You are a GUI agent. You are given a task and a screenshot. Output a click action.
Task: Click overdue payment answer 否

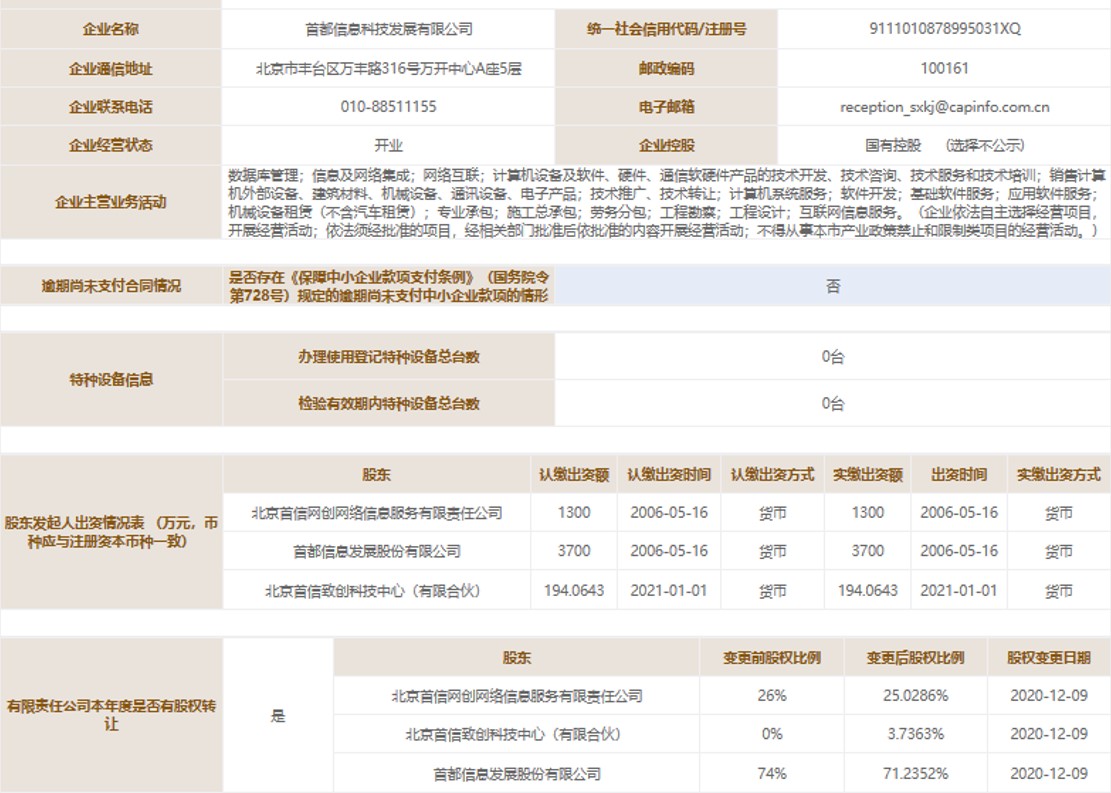833,286
